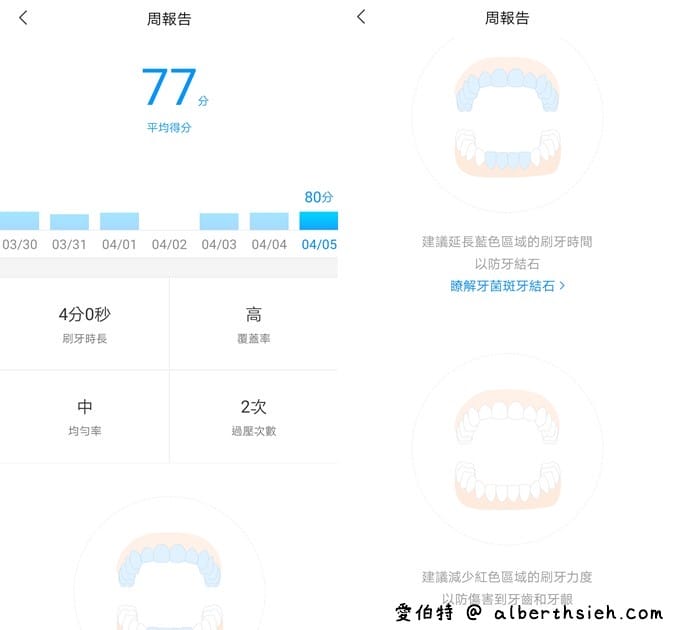Tap the 03/30 date label
The height and width of the screenshot is (630, 676).
[19, 244]
